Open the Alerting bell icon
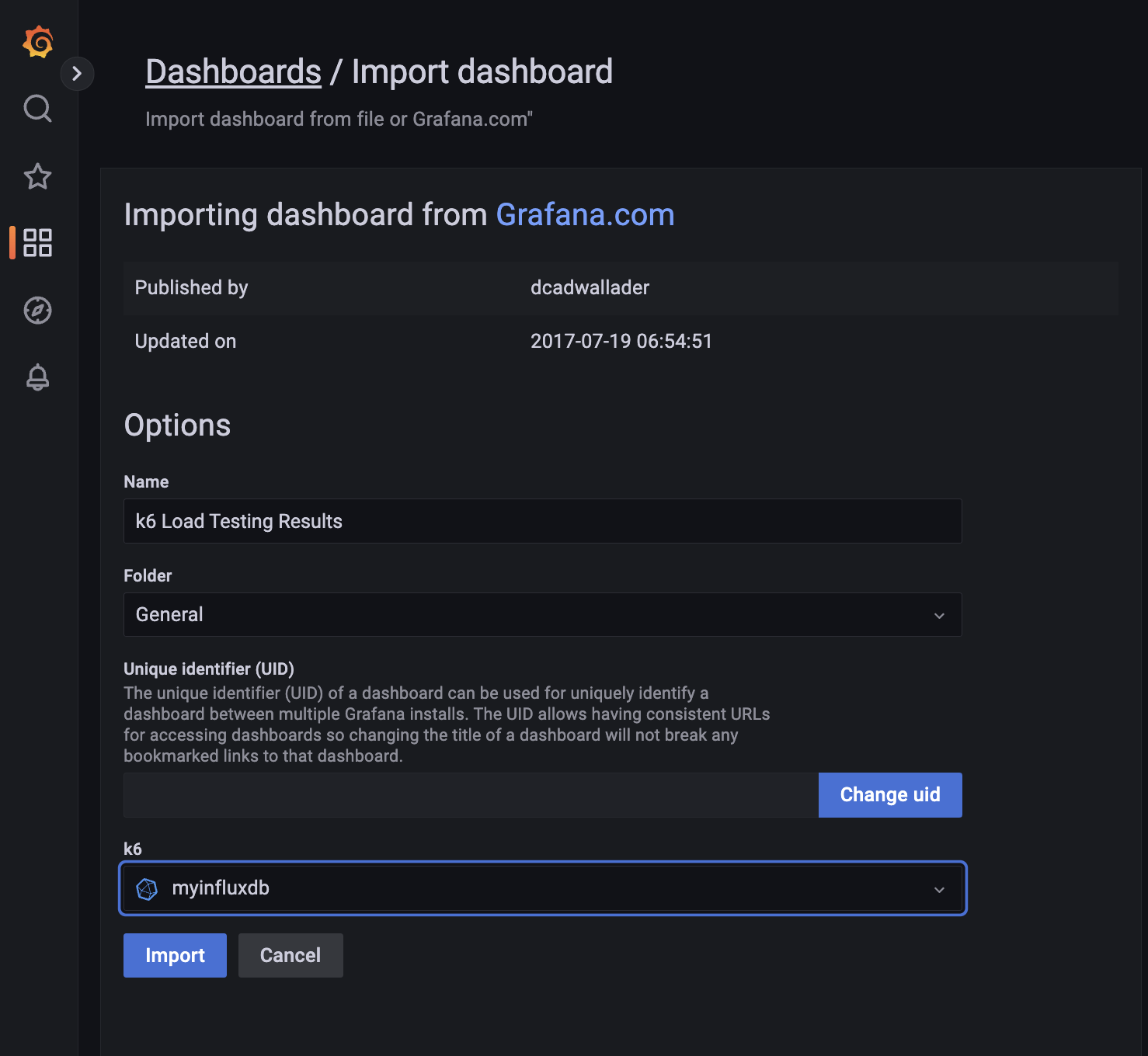 (37, 377)
